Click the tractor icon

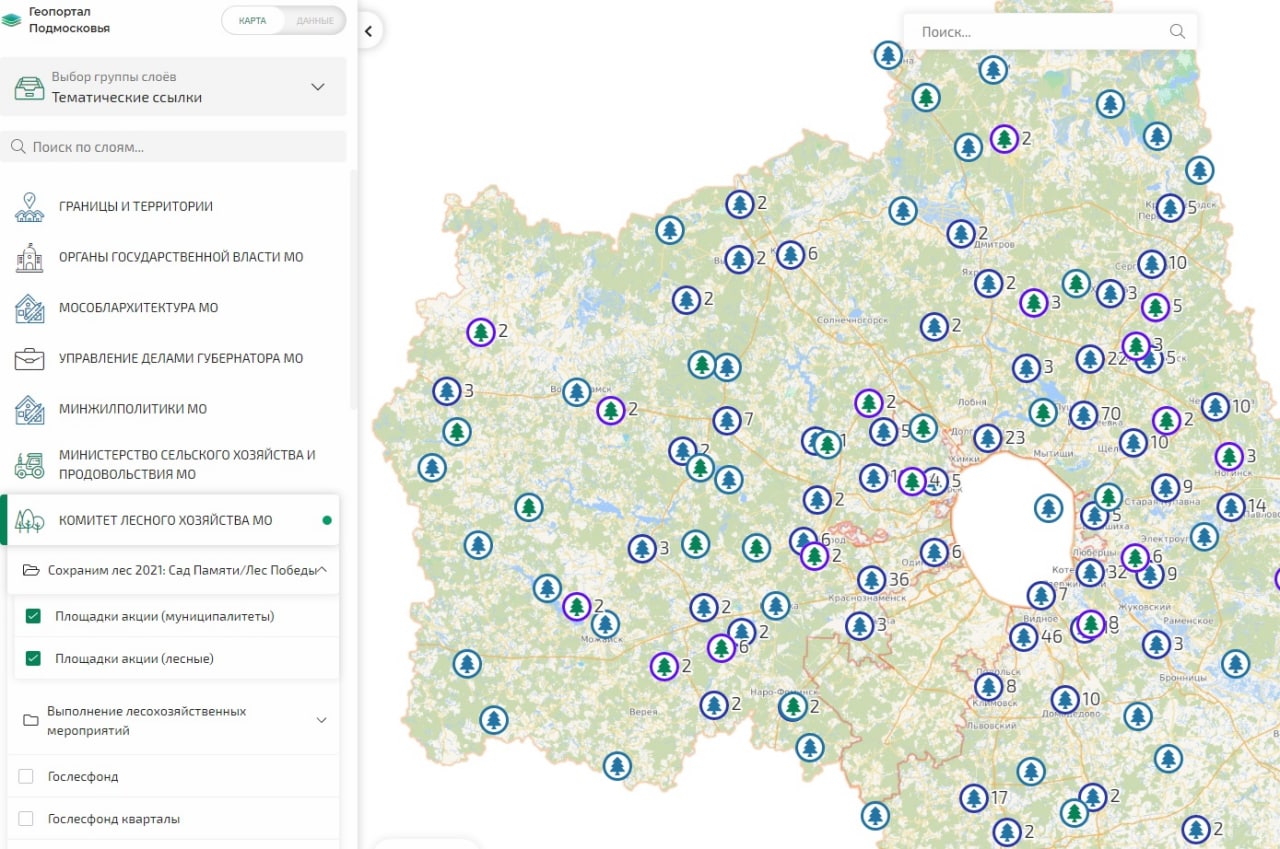(x=29, y=464)
